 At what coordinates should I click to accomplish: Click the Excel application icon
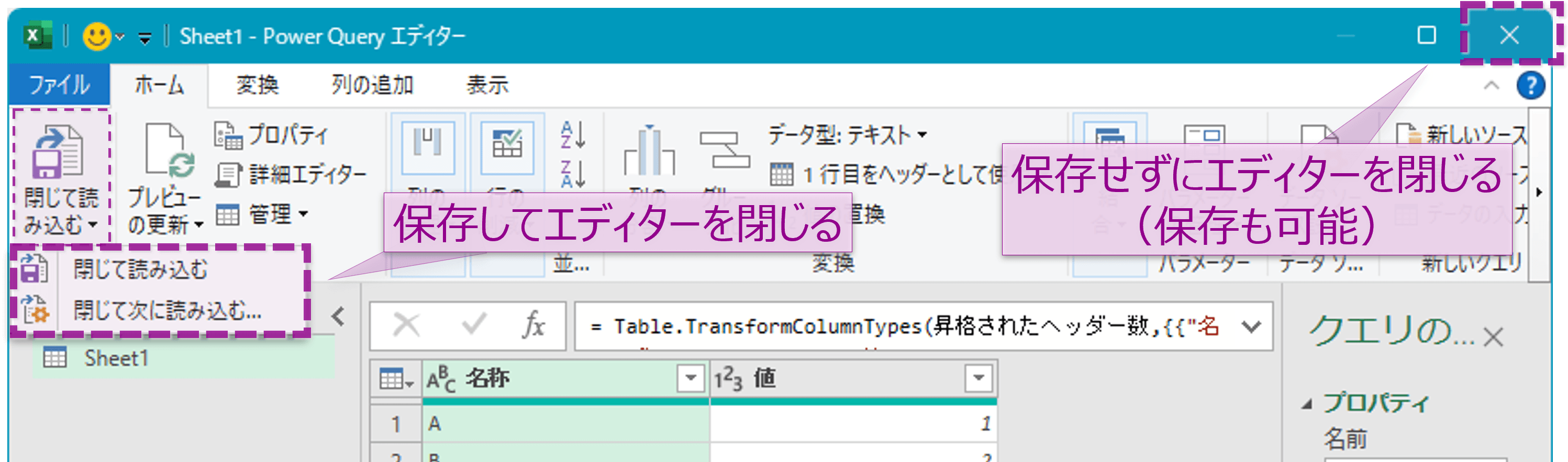coord(37,35)
